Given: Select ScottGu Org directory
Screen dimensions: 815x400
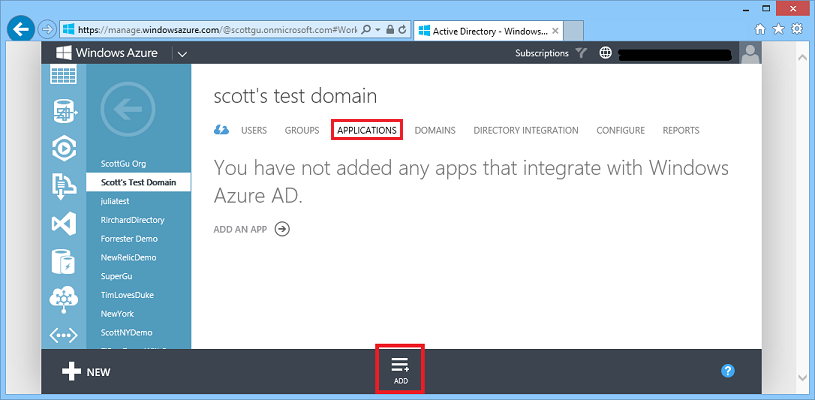Looking at the screenshot, I should tap(123, 164).
